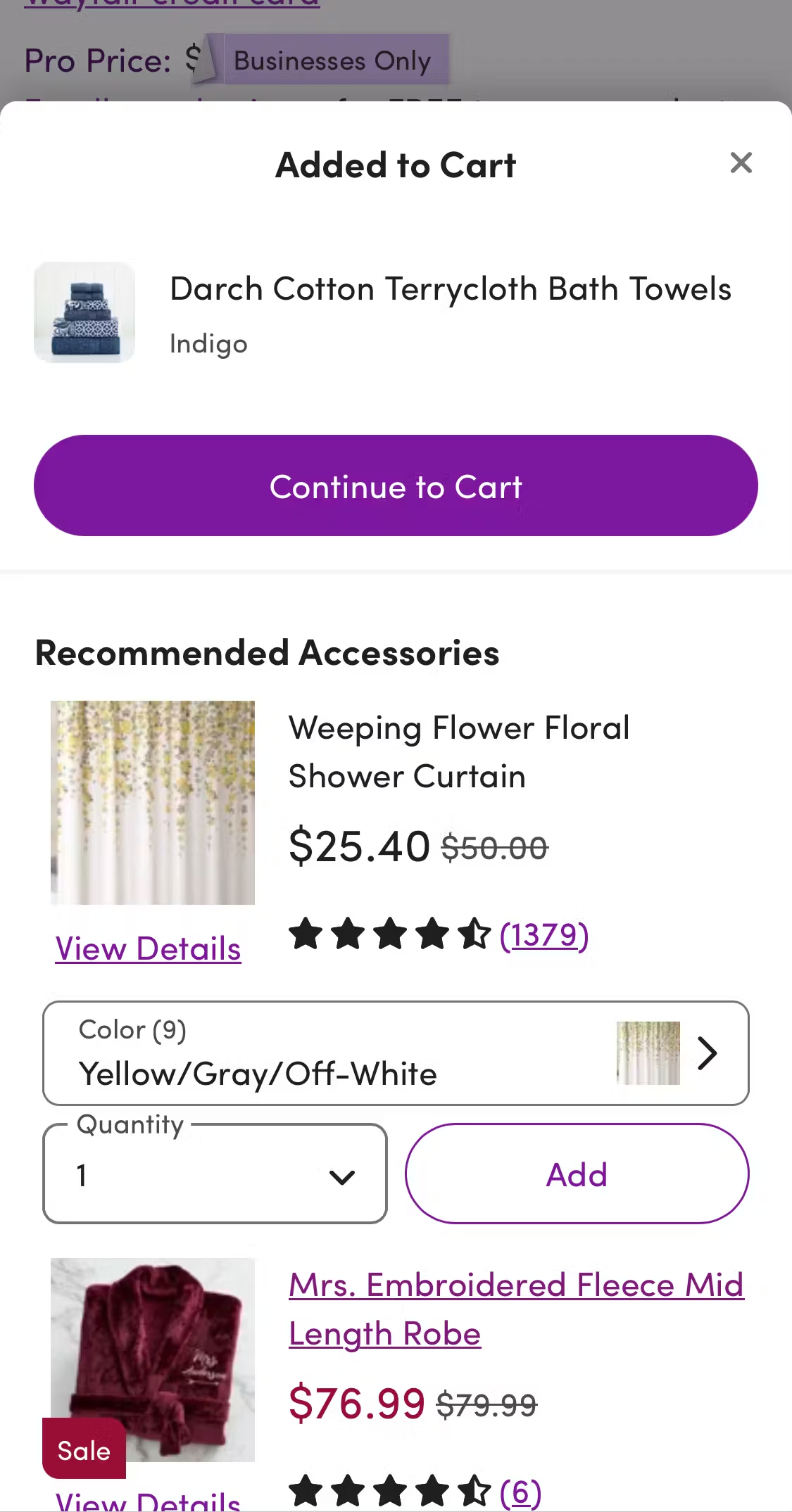Click the Businesses Only Pro Price tag
Image resolution: width=792 pixels, height=1512 pixels.
click(332, 61)
